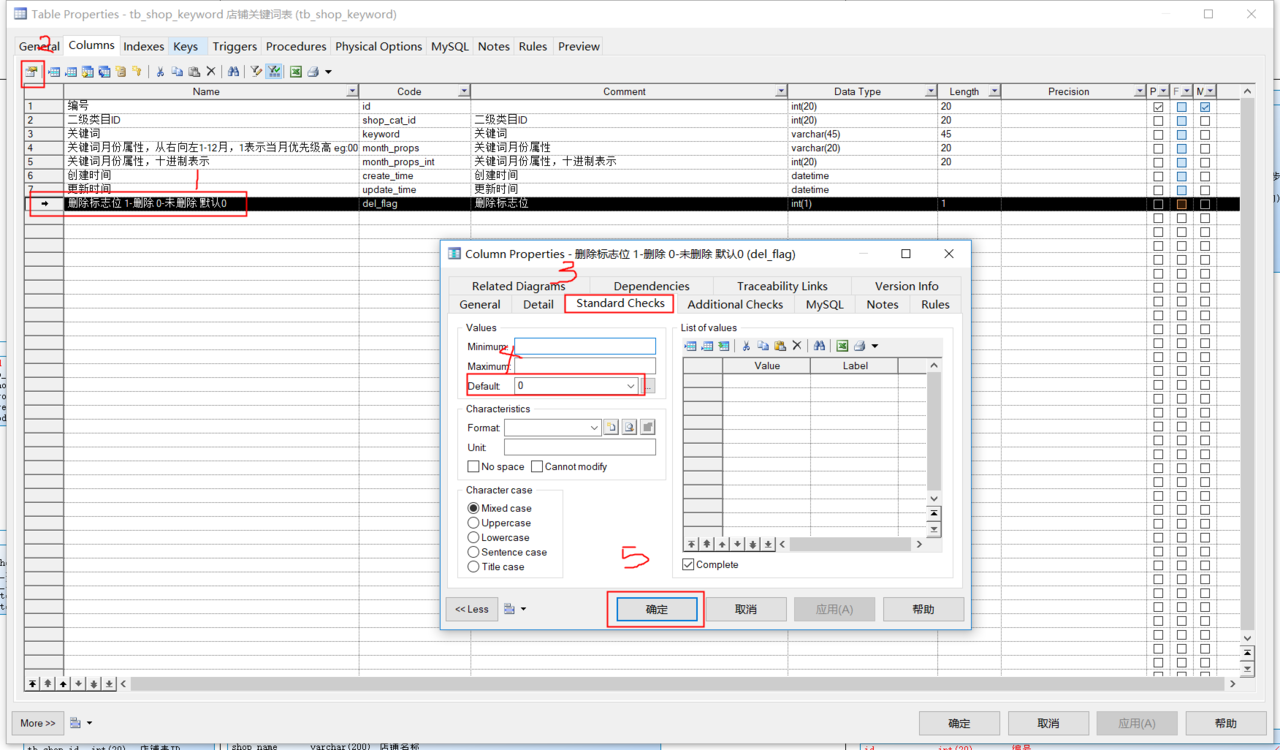Screen dimensions: 1280x750
Task: Open Triggers tab in Table Properties
Action: click(x=234, y=46)
